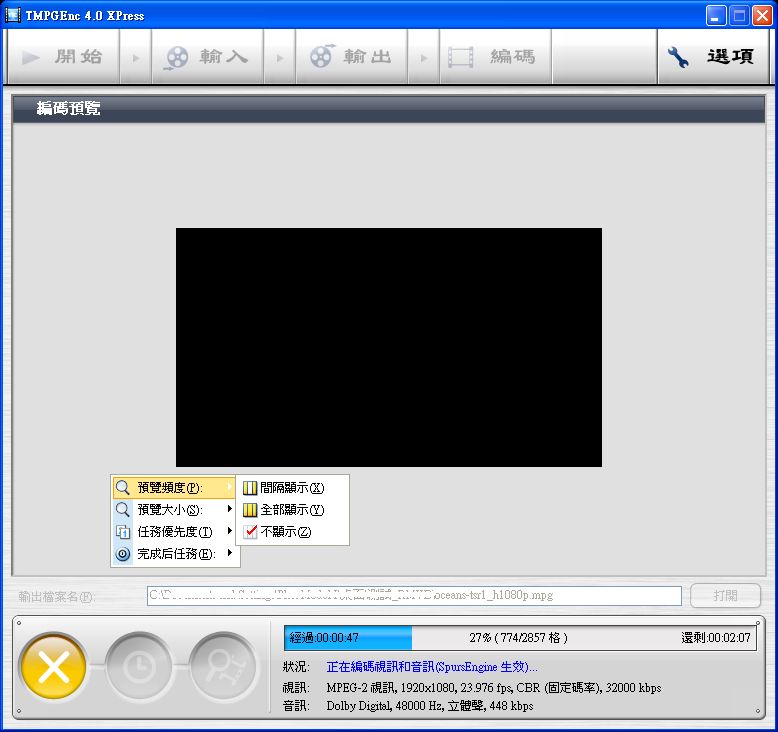
Task: Click the 編碼 (Encode) toolbar button
Action: pos(495,57)
